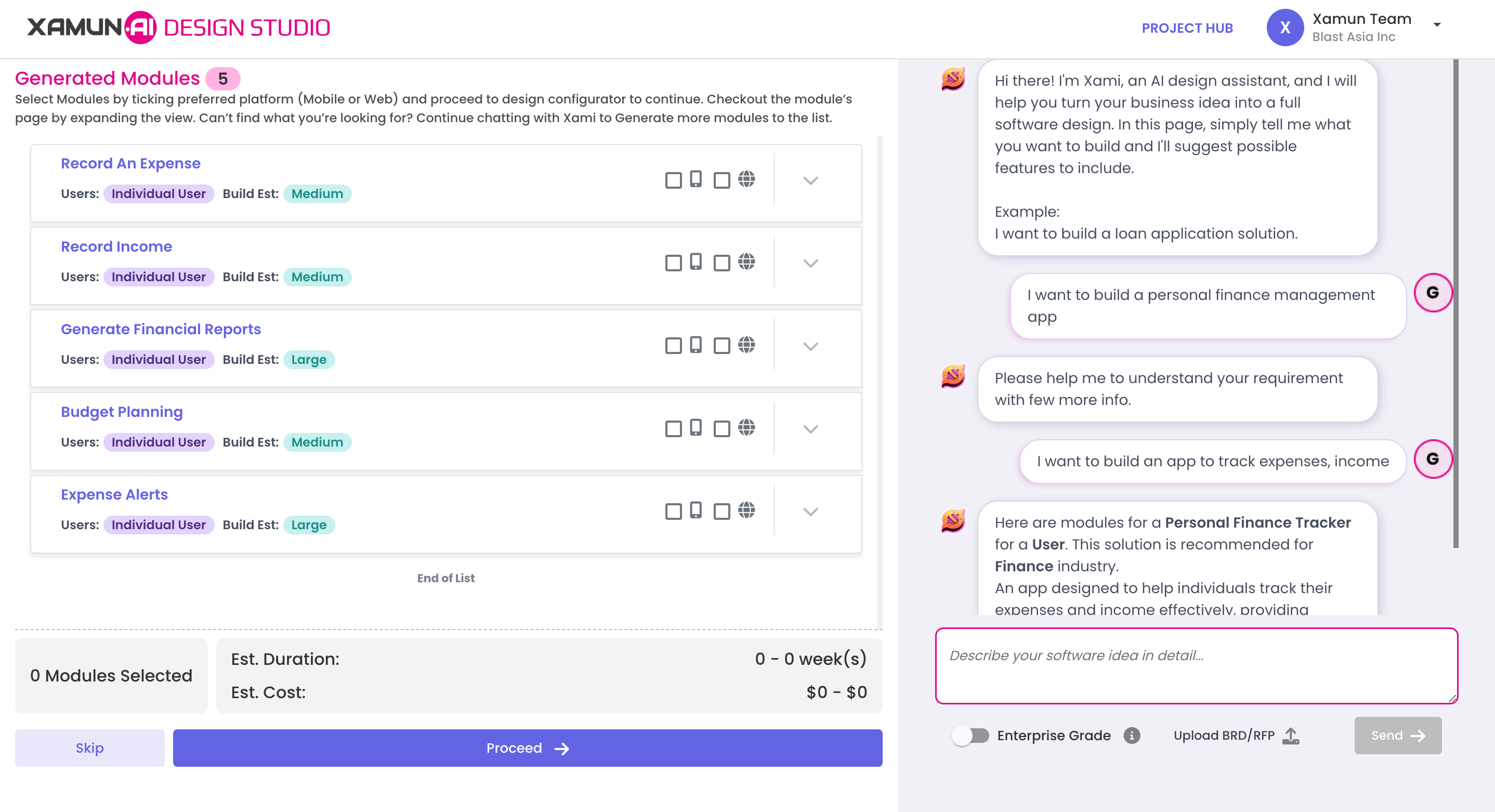
Task: Open the Project Hub page
Action: (x=1187, y=27)
